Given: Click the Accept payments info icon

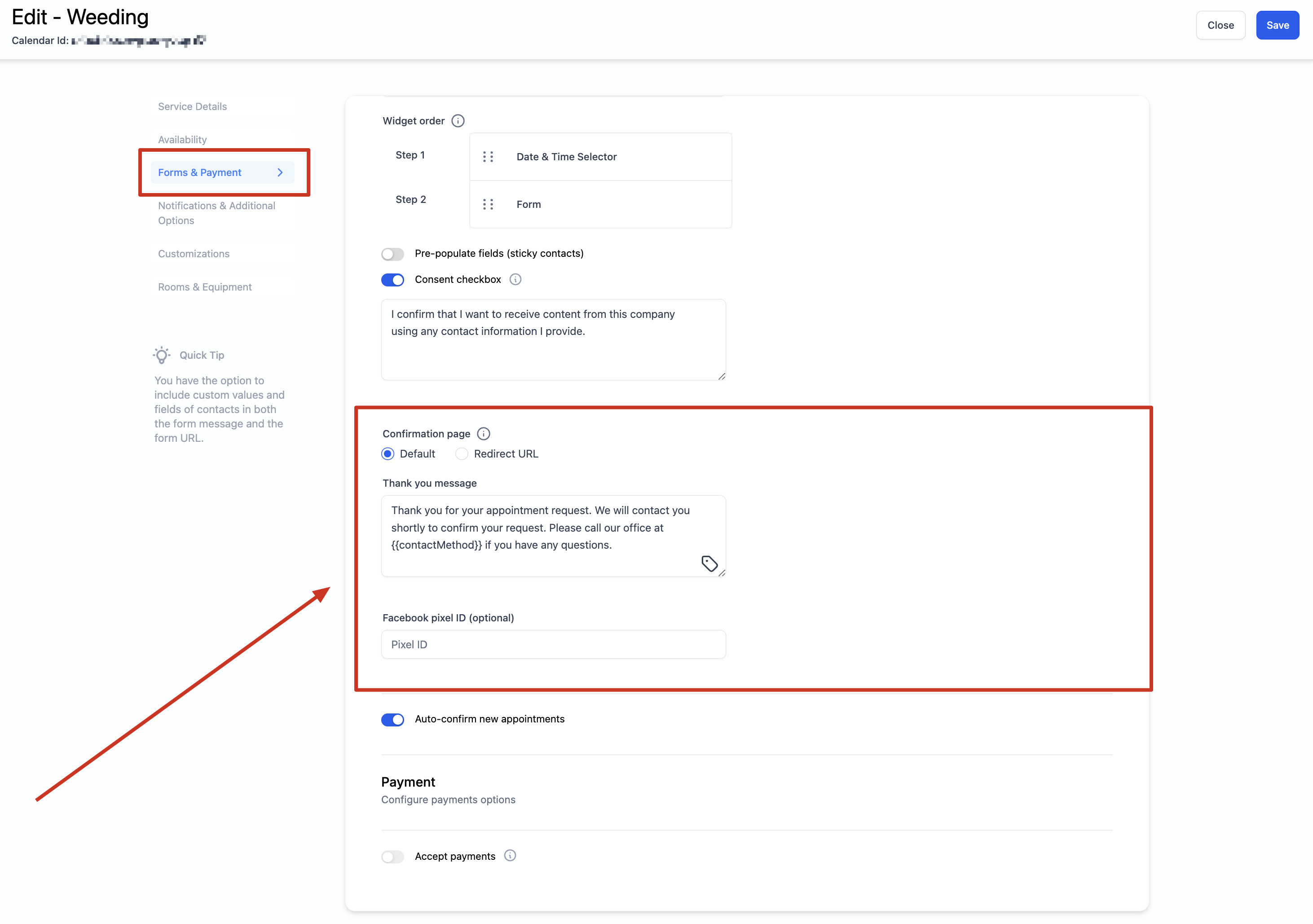Looking at the screenshot, I should click(510, 855).
